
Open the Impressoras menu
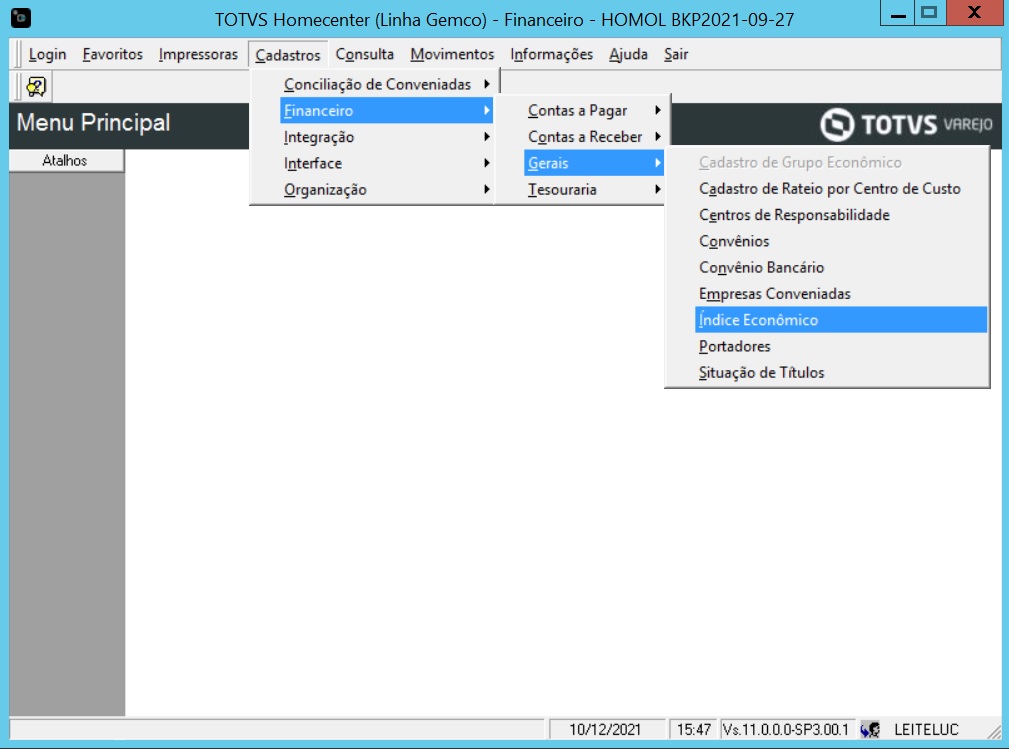(x=198, y=55)
